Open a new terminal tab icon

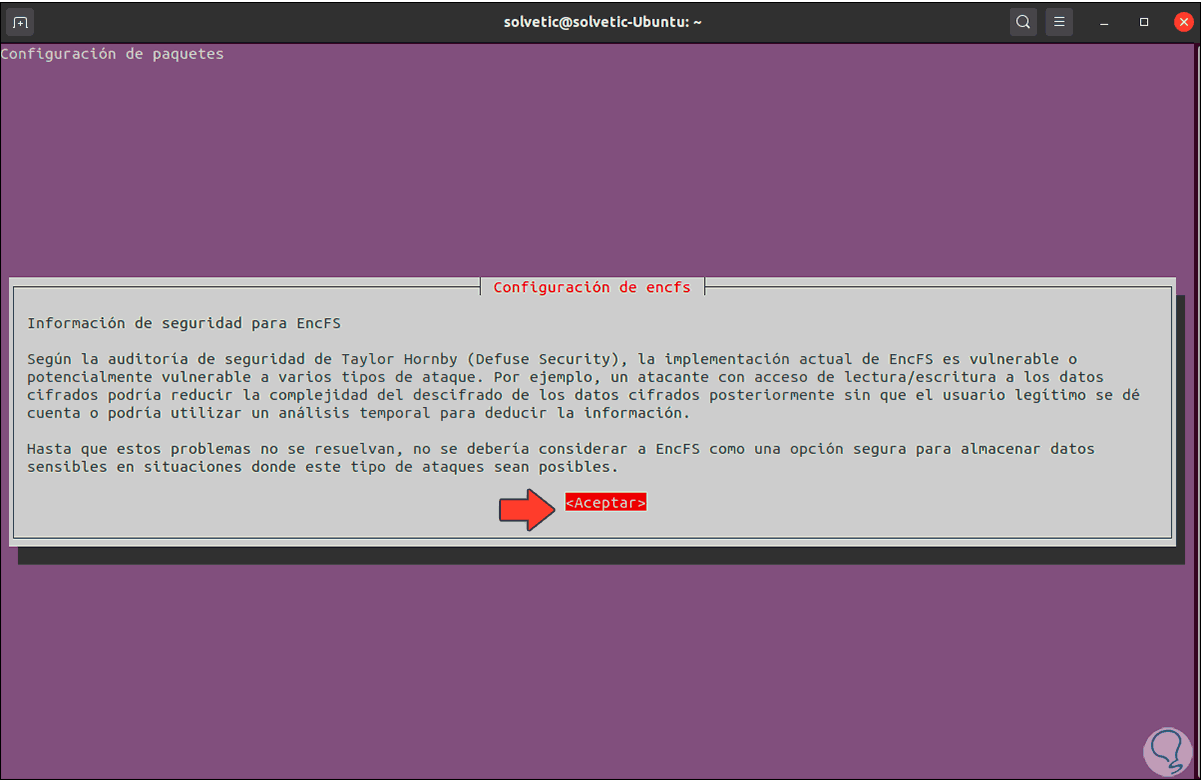(x=21, y=22)
